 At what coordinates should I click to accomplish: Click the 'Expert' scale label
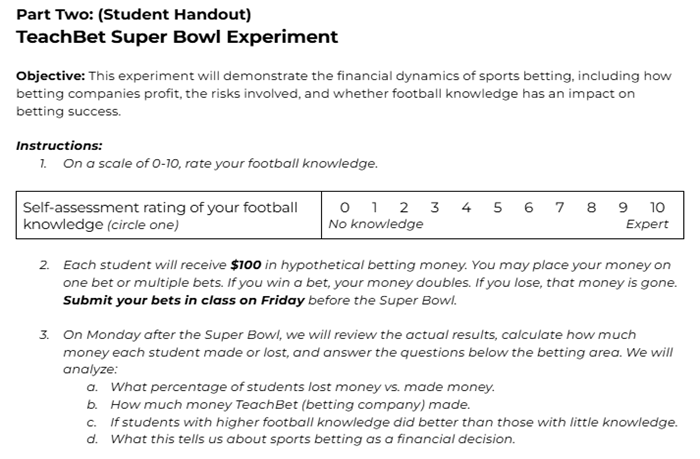pyautogui.click(x=647, y=224)
